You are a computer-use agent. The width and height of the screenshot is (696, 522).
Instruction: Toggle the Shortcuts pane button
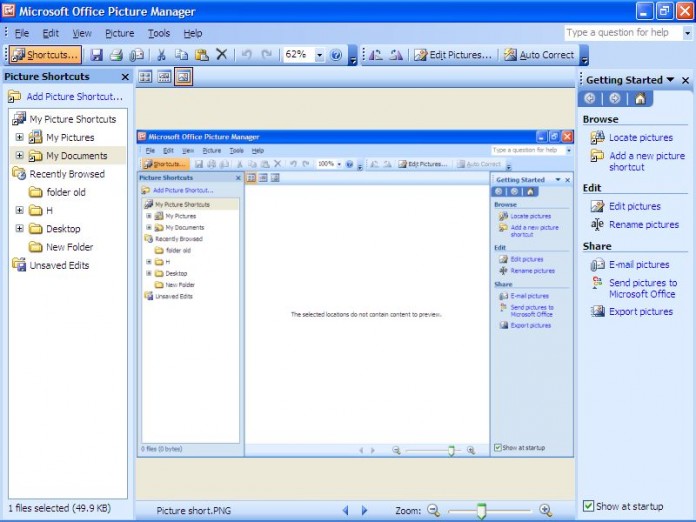(46, 55)
